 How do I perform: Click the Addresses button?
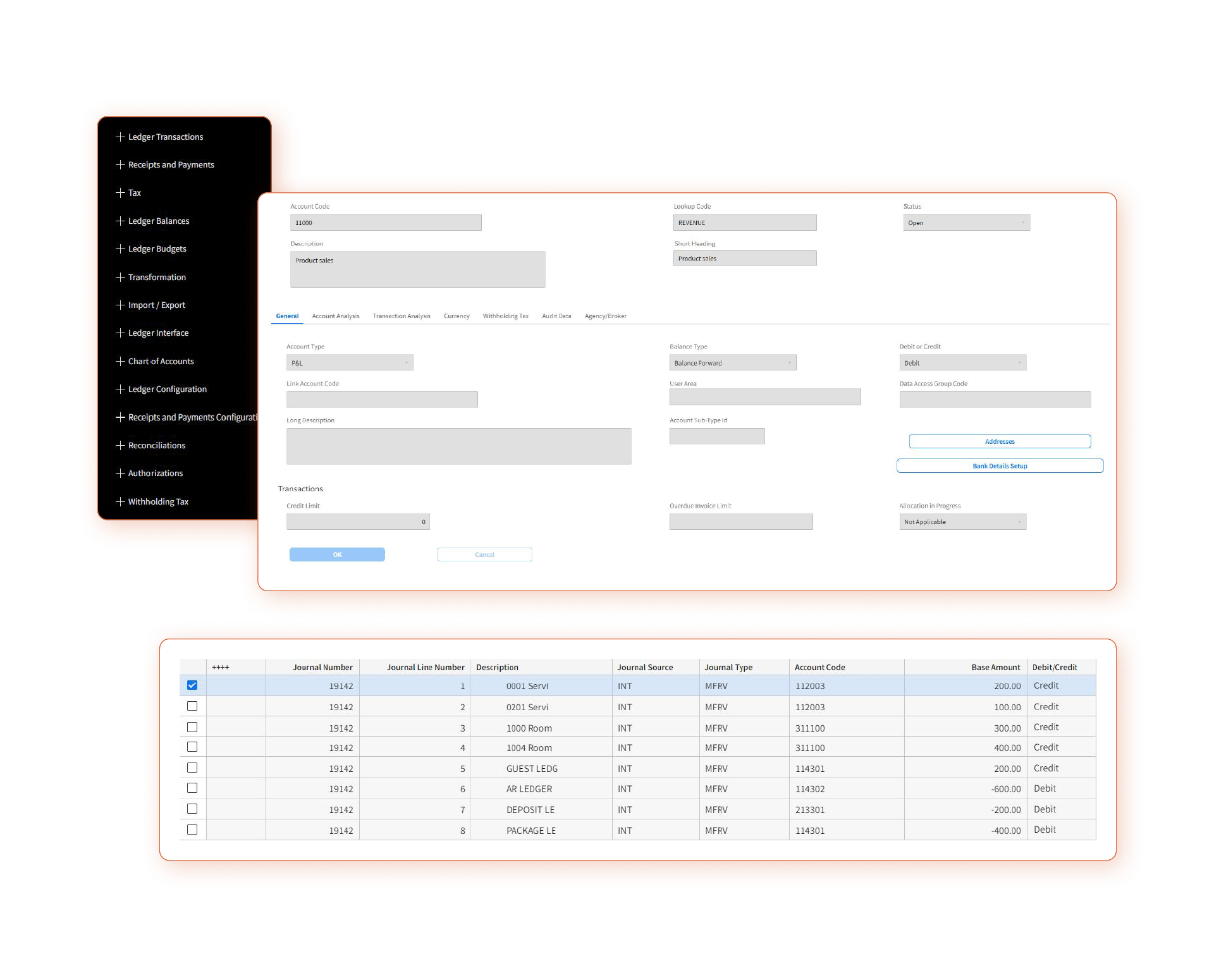(1000, 441)
